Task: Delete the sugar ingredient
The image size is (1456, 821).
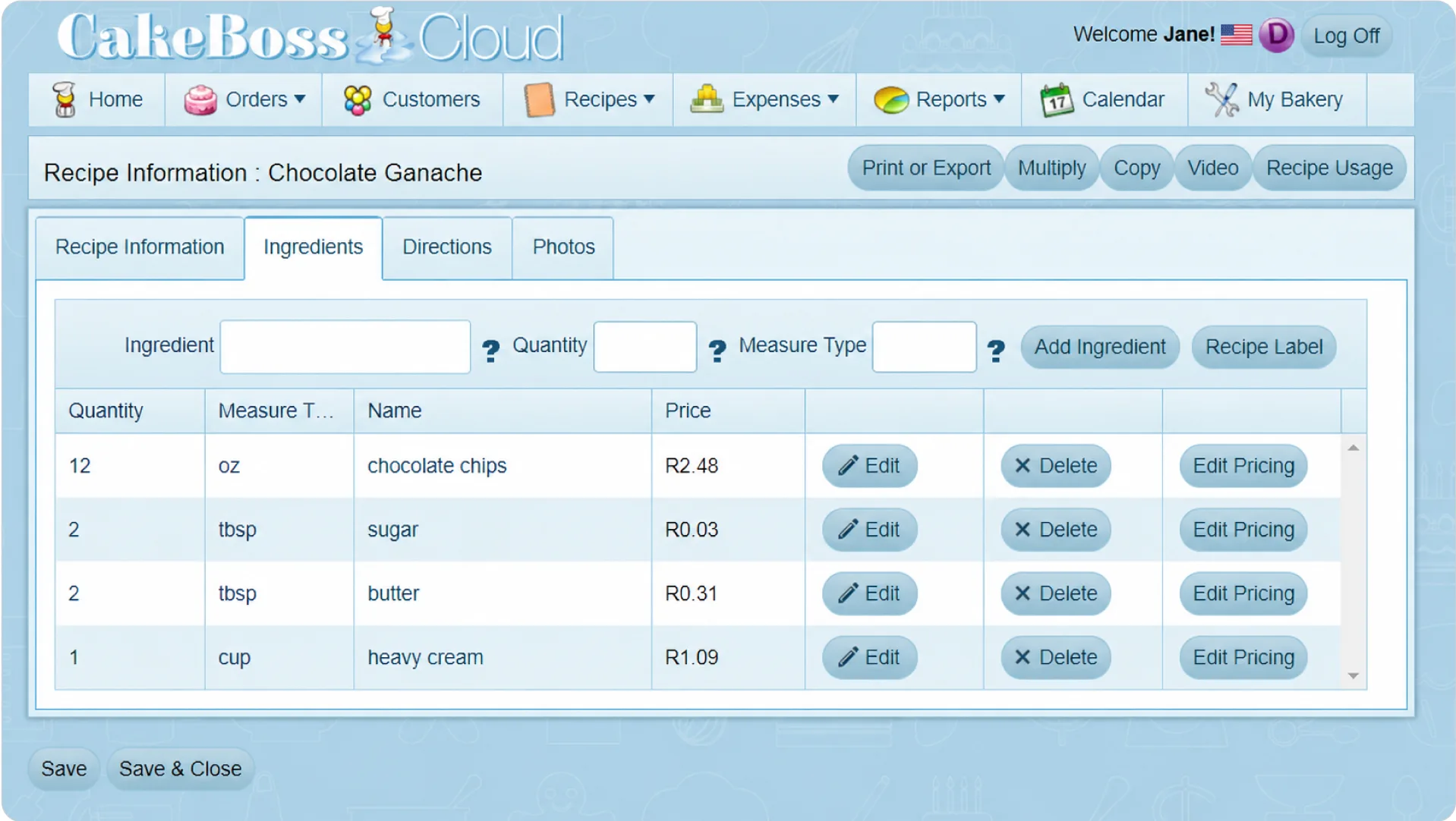Action: [1056, 530]
